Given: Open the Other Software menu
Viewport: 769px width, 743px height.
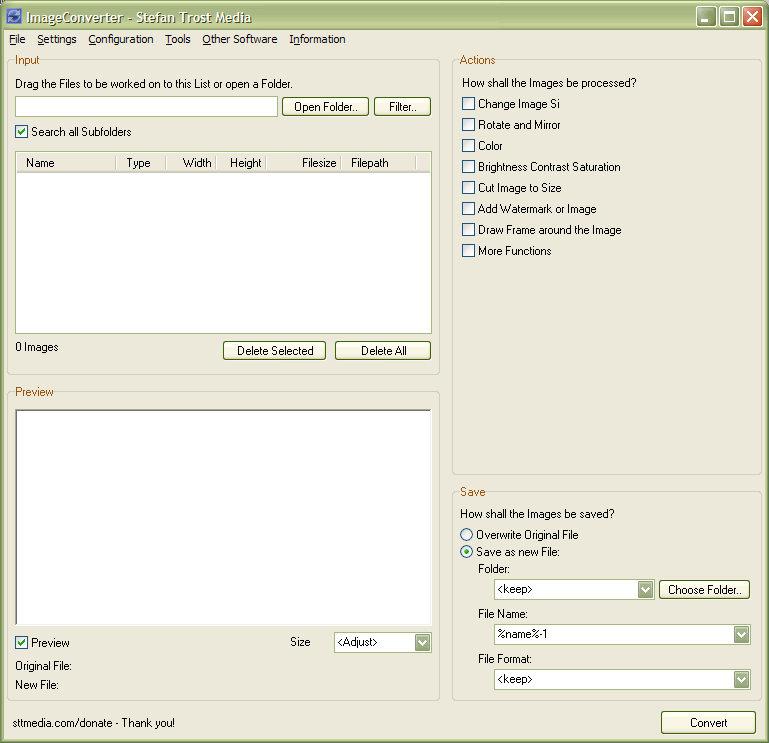Looking at the screenshot, I should [x=239, y=40].
